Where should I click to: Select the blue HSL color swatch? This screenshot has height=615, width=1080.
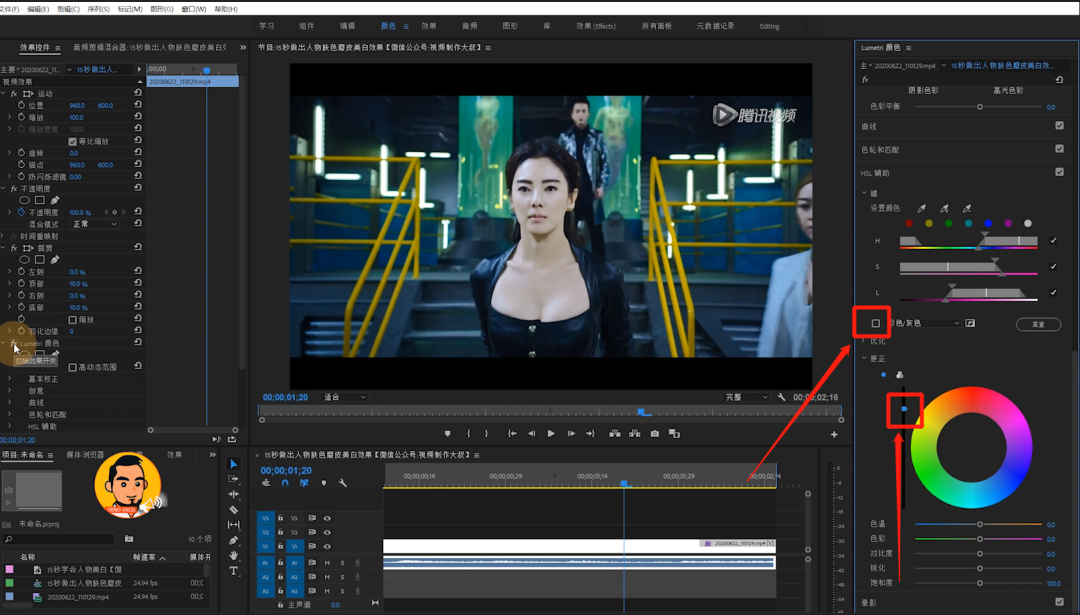[x=988, y=223]
